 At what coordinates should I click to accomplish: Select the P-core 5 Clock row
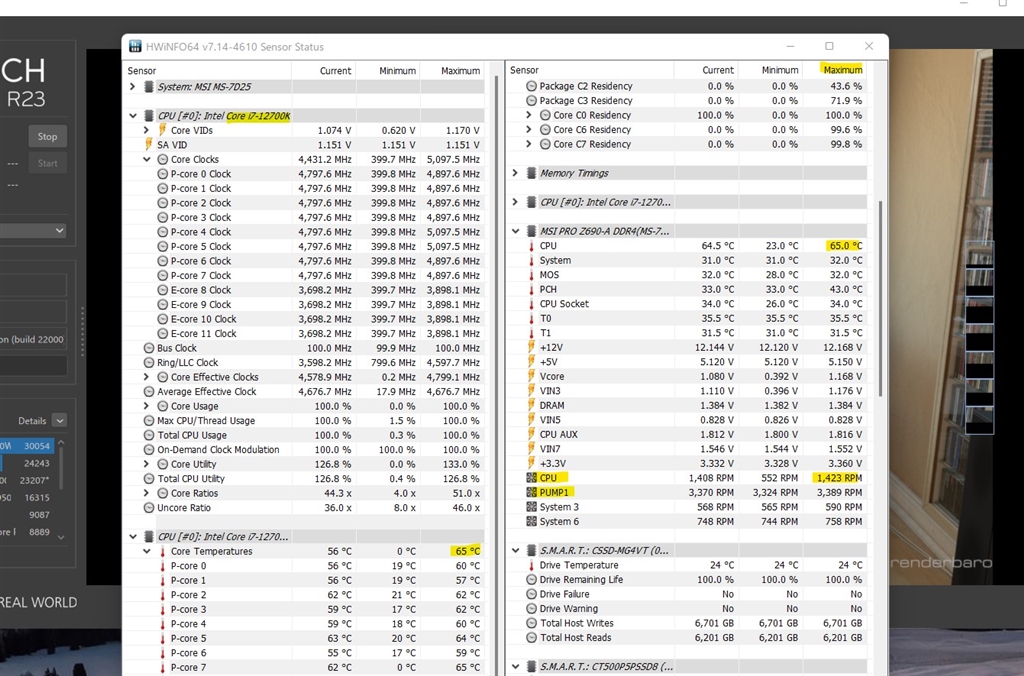click(x=200, y=246)
